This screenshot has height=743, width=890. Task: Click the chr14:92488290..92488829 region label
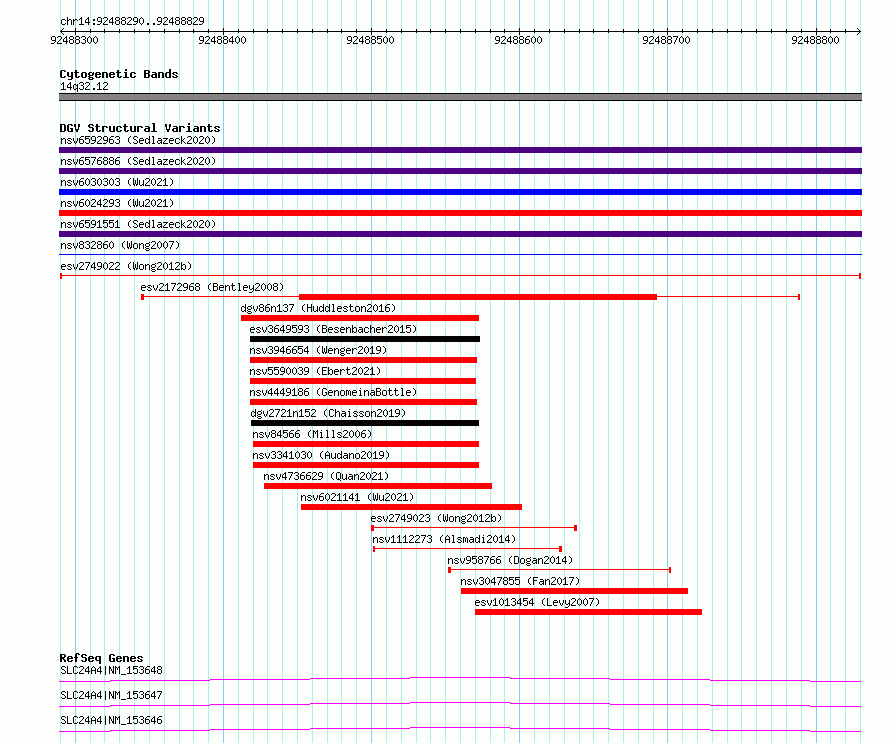[x=132, y=21]
